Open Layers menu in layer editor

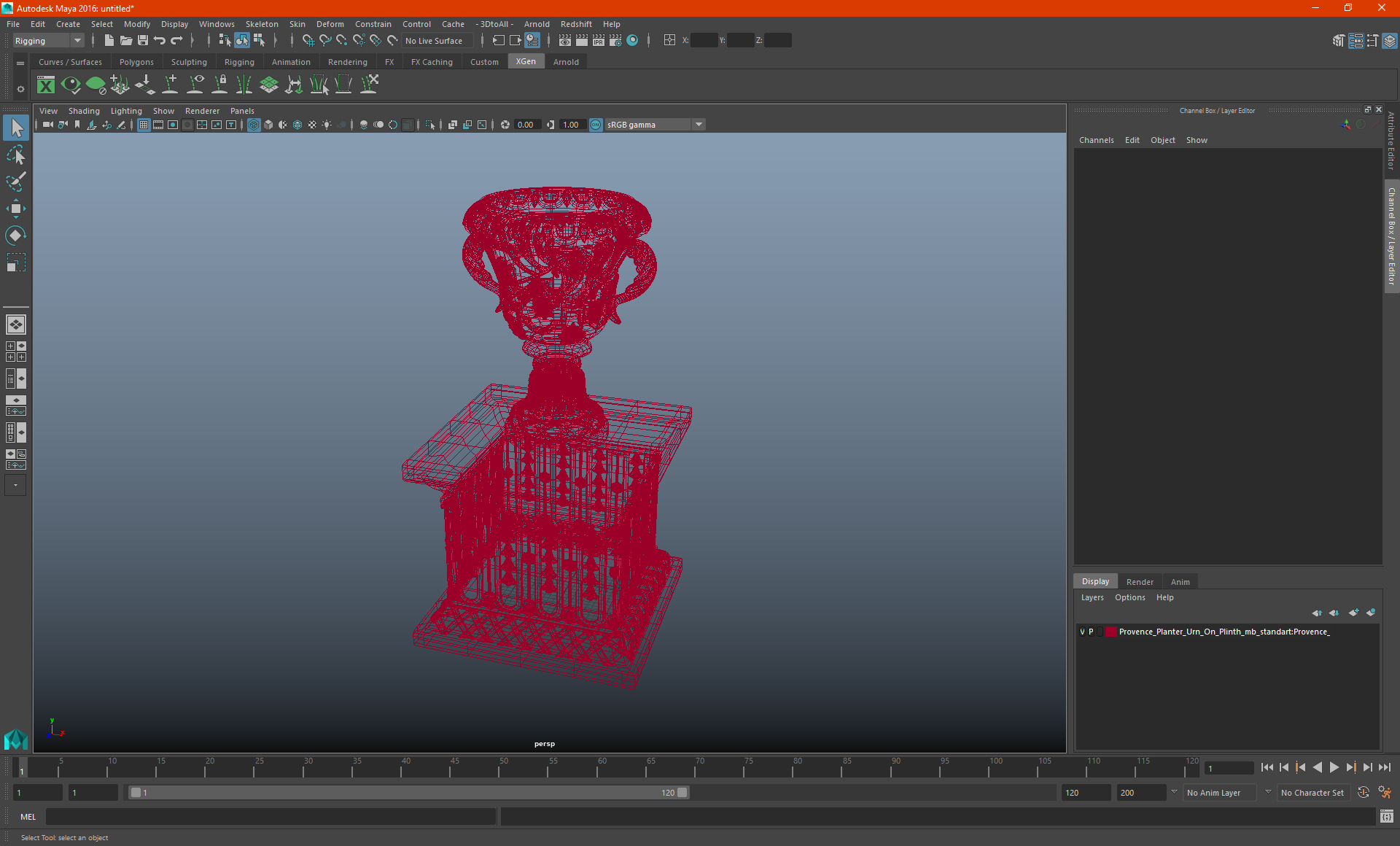tap(1092, 597)
